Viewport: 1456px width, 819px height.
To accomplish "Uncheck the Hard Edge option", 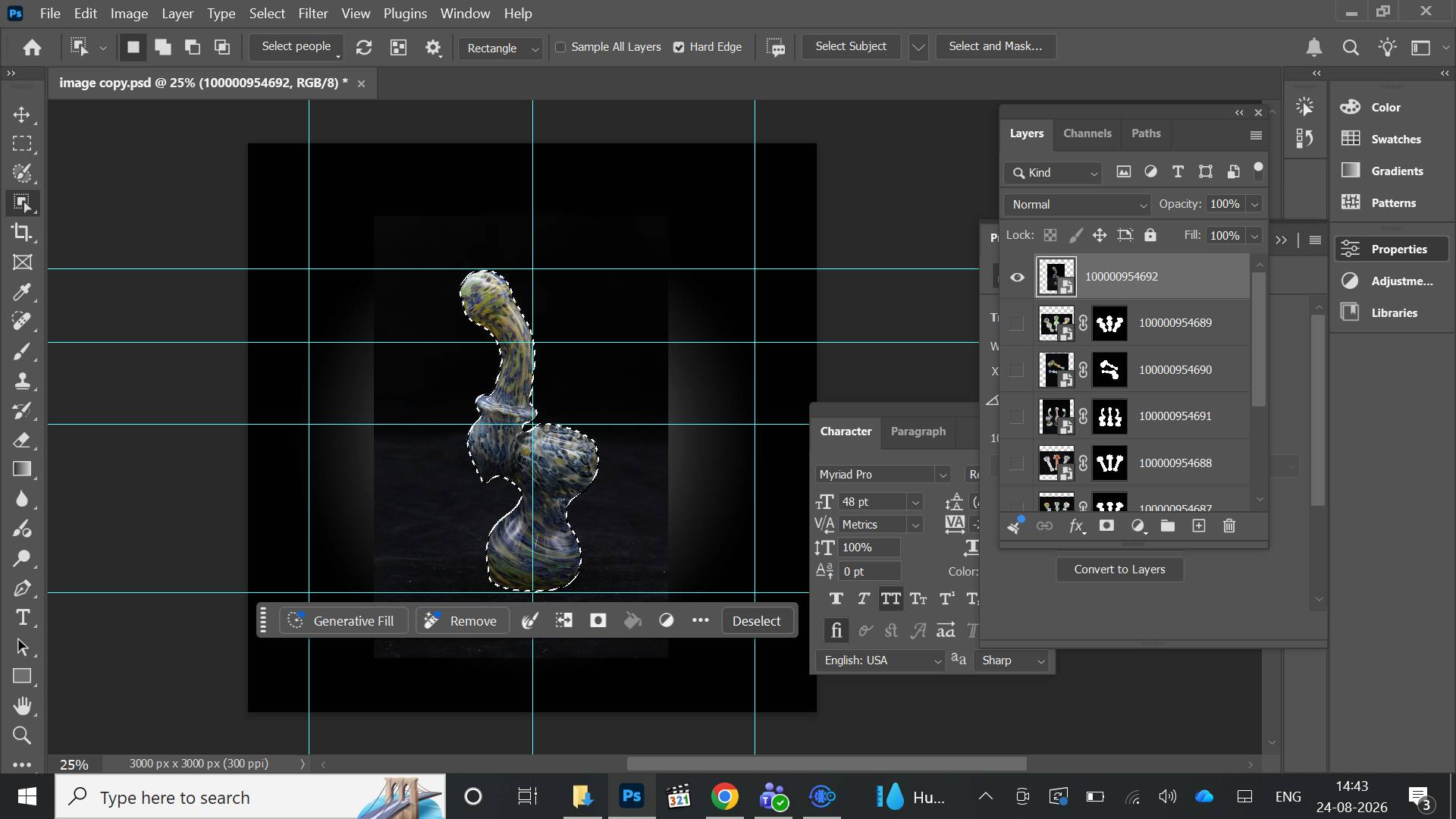I will [679, 47].
